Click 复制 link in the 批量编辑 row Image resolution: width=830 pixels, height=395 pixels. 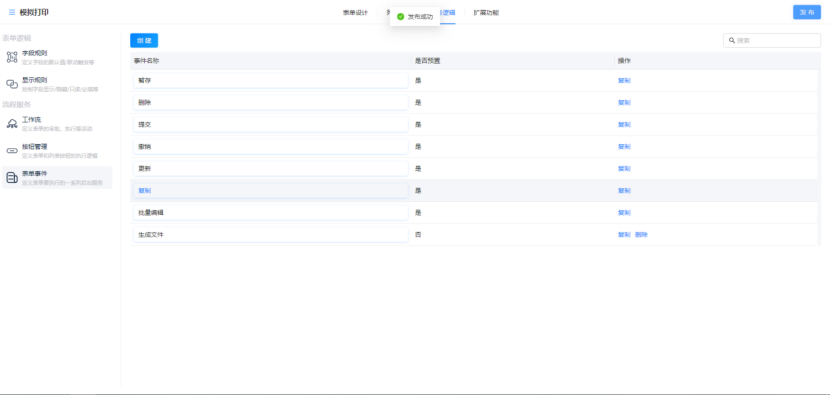624,213
